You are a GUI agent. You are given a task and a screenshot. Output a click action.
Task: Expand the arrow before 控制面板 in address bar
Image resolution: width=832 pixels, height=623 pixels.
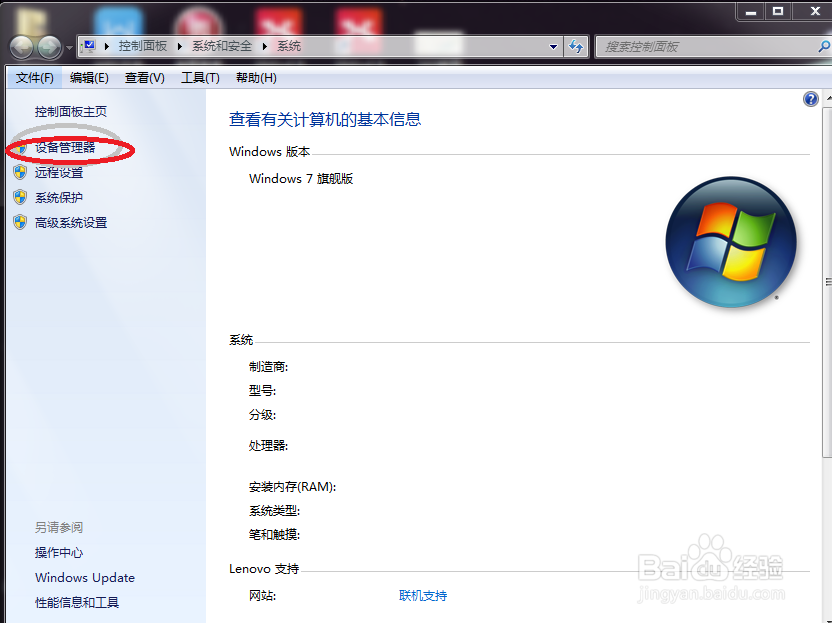pos(107,47)
